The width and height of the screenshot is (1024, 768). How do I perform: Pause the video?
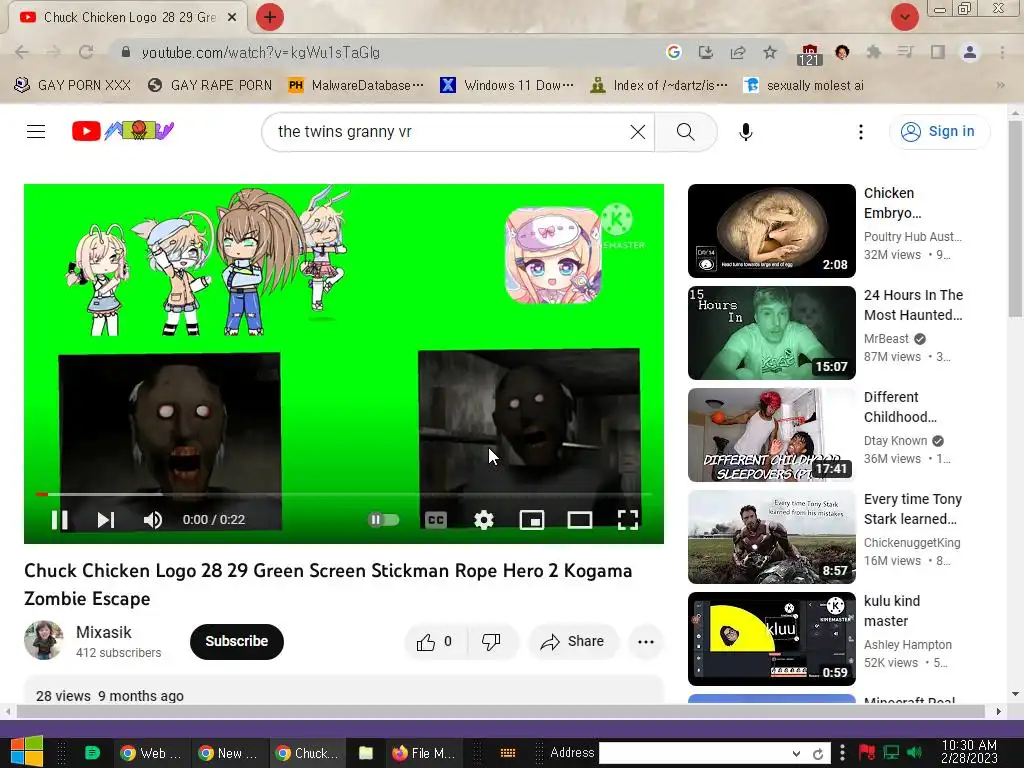(x=59, y=520)
